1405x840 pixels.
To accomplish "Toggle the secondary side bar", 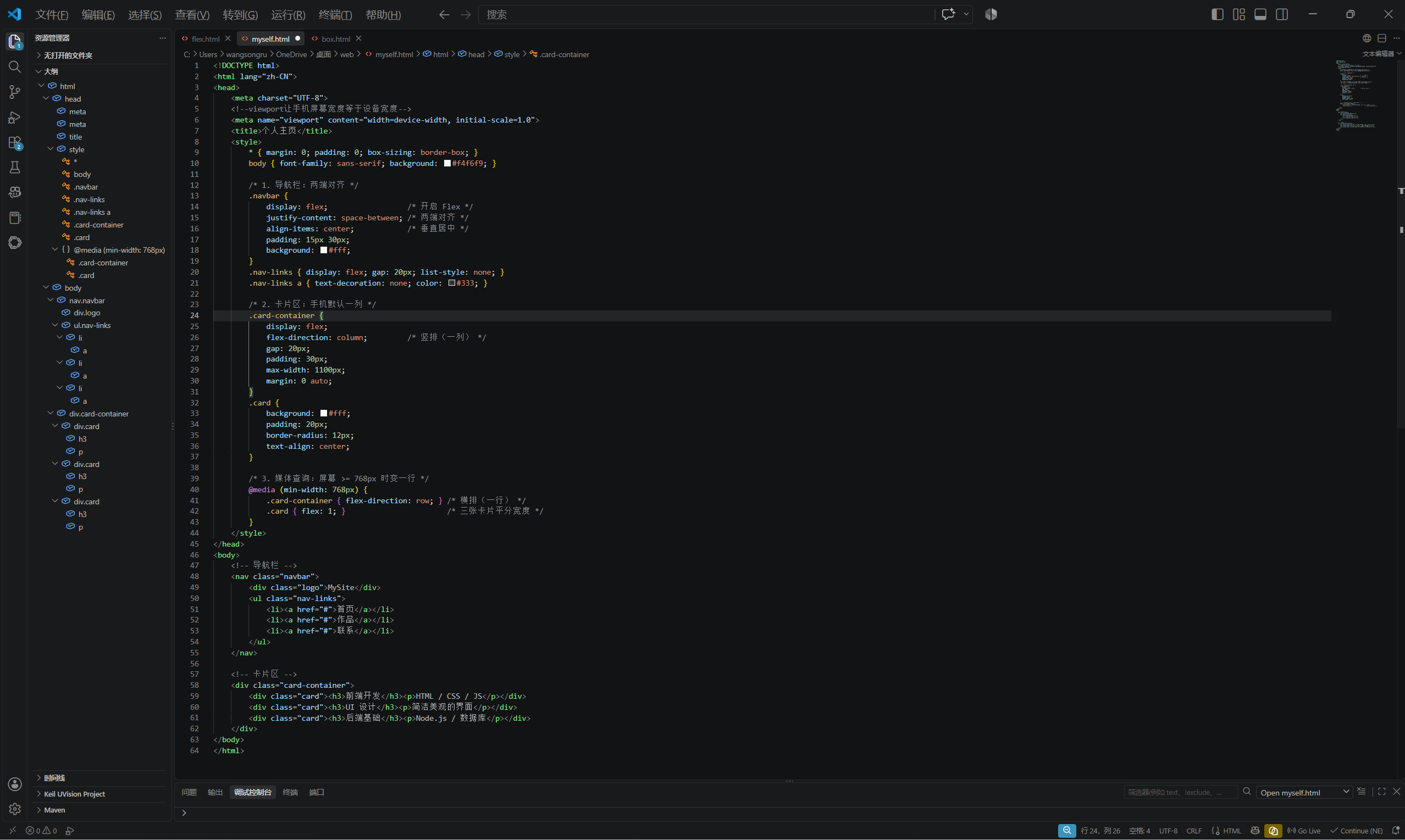I will point(1281,15).
